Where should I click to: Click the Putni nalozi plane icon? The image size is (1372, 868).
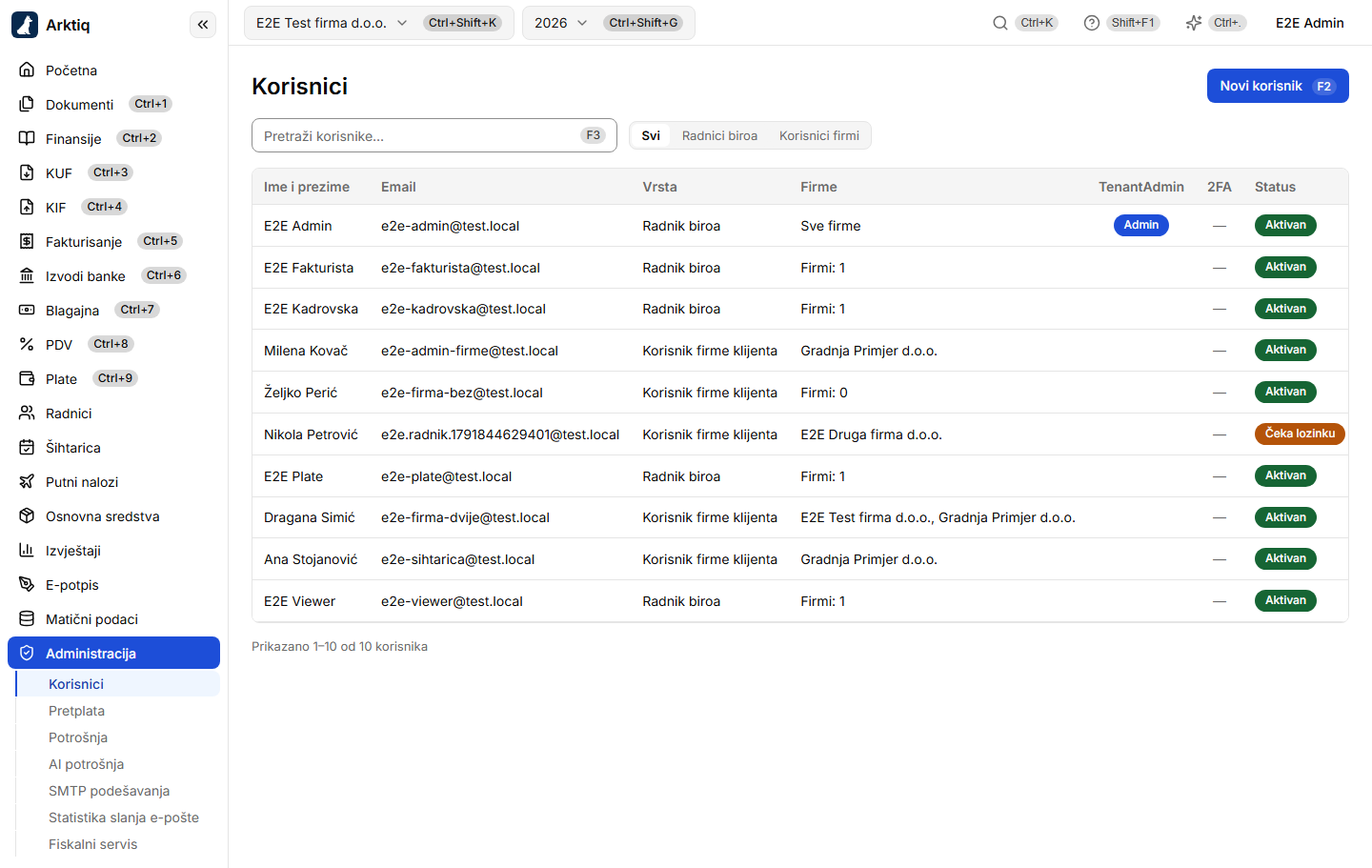pos(27,481)
